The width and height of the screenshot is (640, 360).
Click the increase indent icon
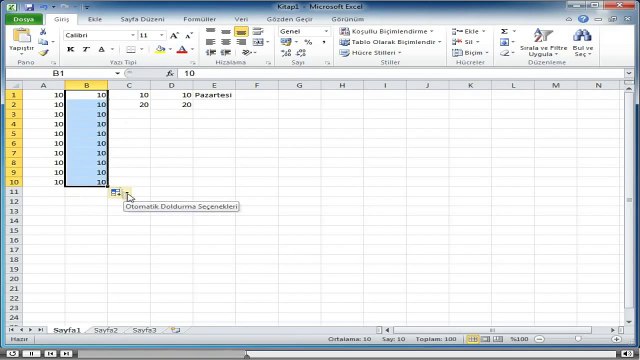pos(226,52)
